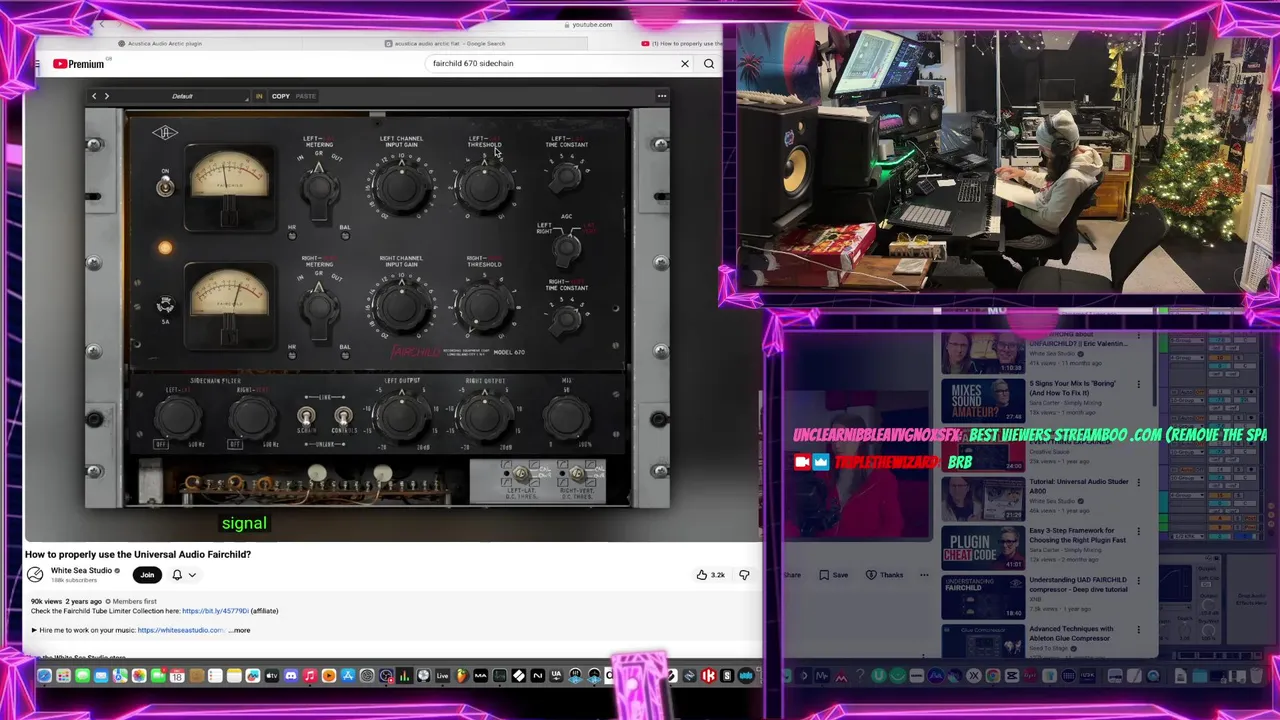Screen dimensions: 1280x720
Task: Open the 'Default' preset dropdown
Action: (182, 96)
